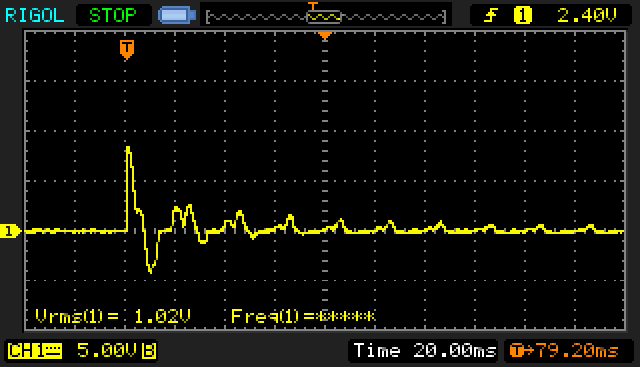The image size is (640, 367).
Task: Click the Freq(1) measurement readout
Action: pyautogui.click(x=303, y=316)
